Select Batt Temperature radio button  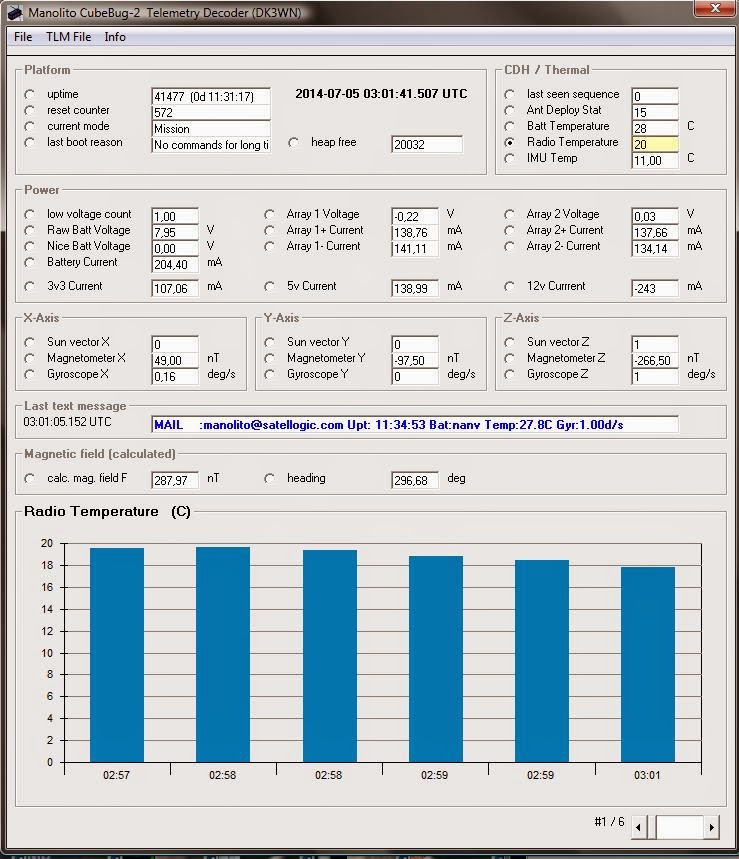click(509, 126)
